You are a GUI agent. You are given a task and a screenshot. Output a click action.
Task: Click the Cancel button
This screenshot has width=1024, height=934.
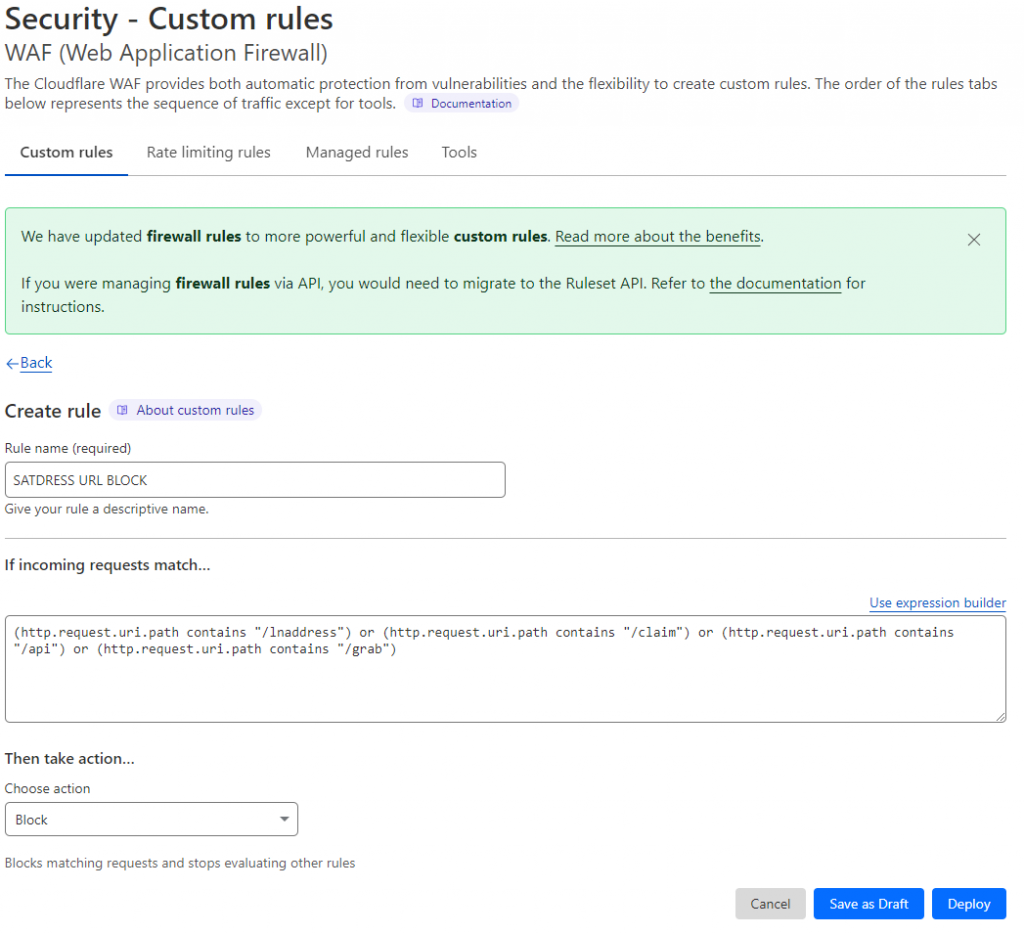(770, 904)
